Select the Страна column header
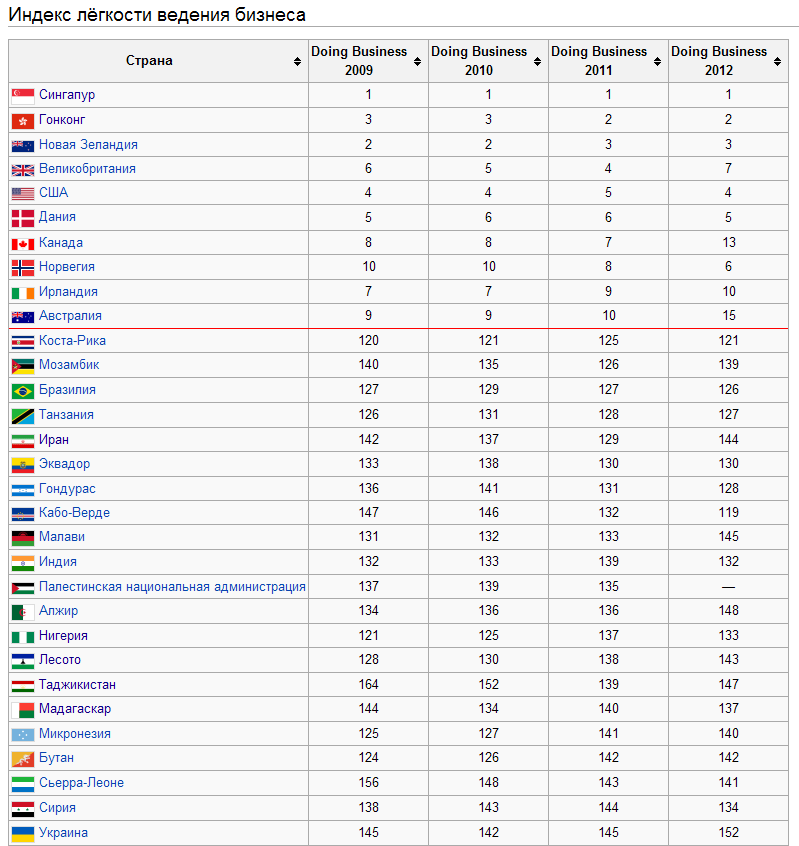The image size is (799, 846). coord(149,60)
